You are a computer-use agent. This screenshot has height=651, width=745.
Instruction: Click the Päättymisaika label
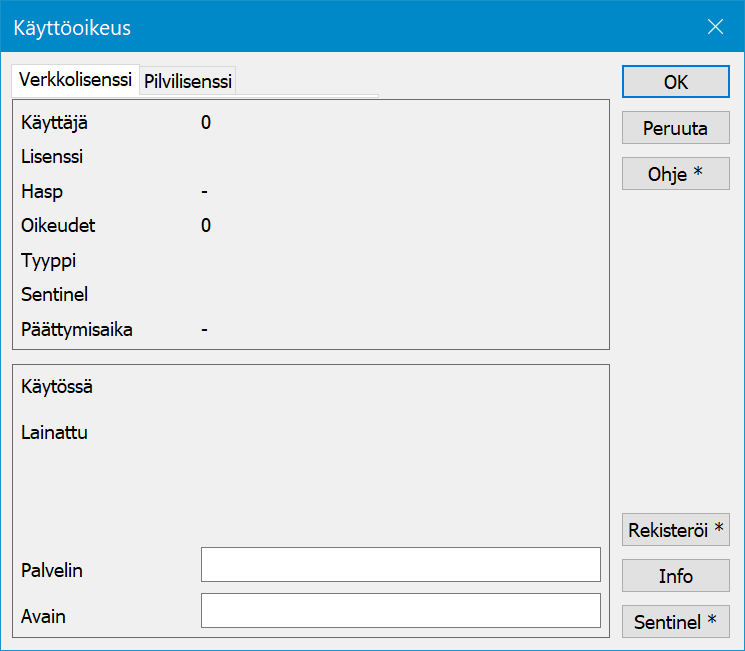pyautogui.click(x=77, y=329)
